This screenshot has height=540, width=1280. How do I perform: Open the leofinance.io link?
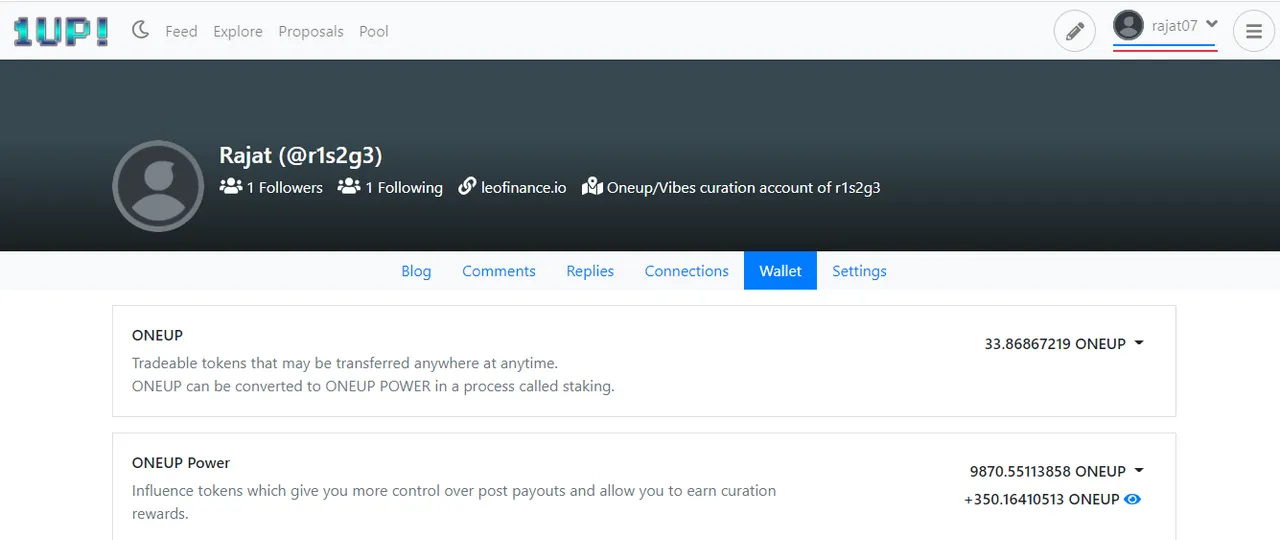(524, 187)
